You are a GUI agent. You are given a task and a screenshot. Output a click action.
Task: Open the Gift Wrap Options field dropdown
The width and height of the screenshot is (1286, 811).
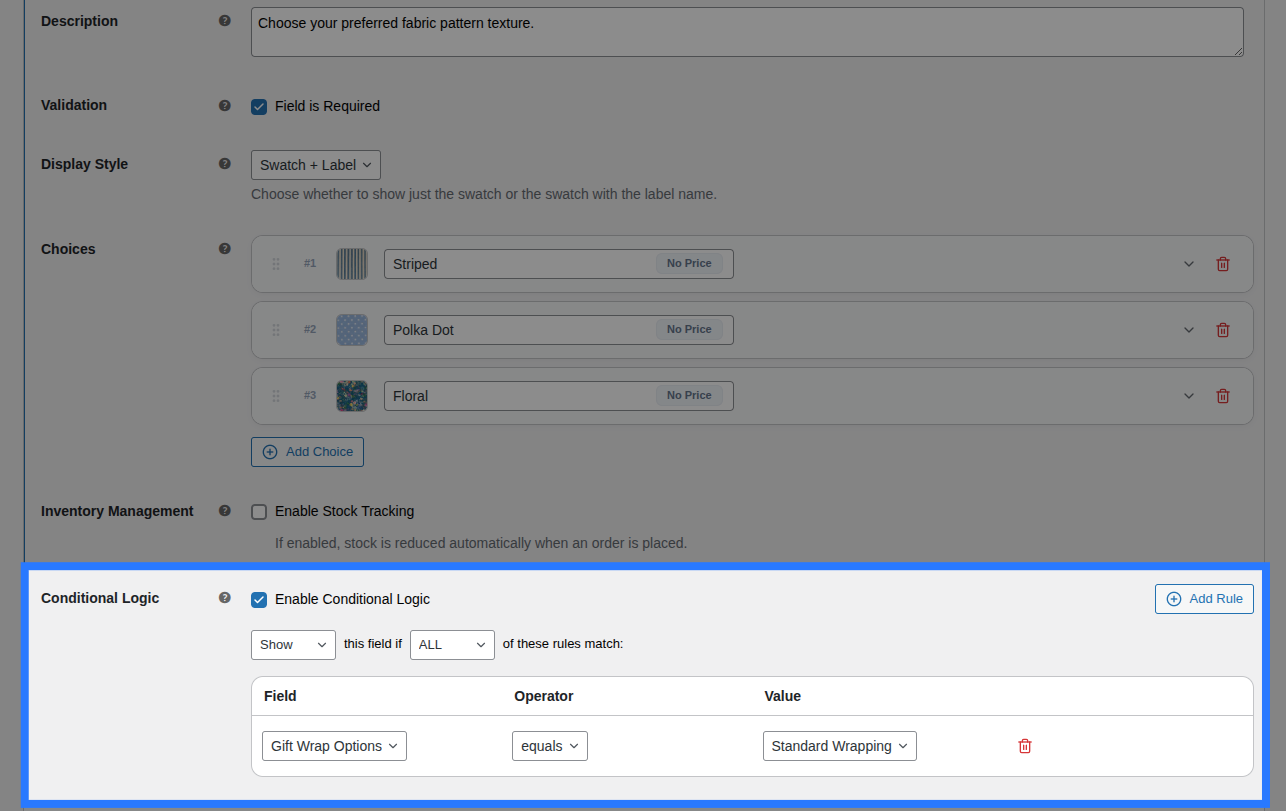[334, 746]
